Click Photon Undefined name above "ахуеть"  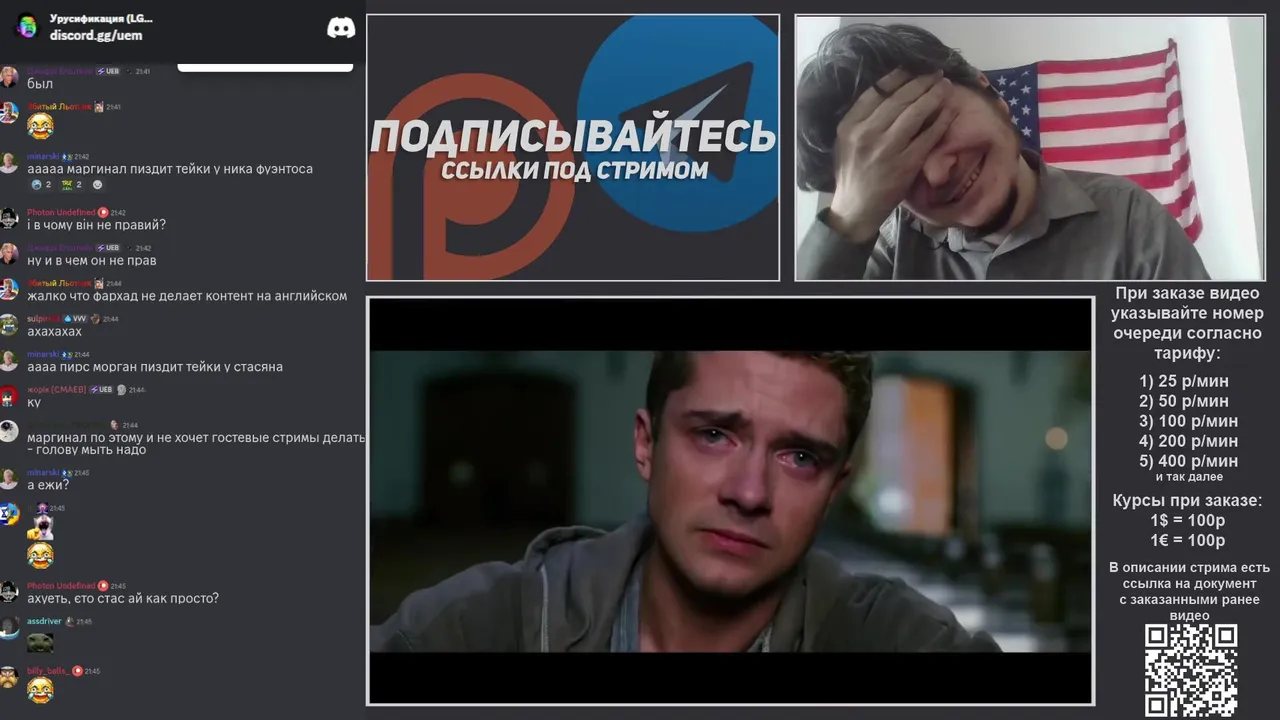pos(61,586)
